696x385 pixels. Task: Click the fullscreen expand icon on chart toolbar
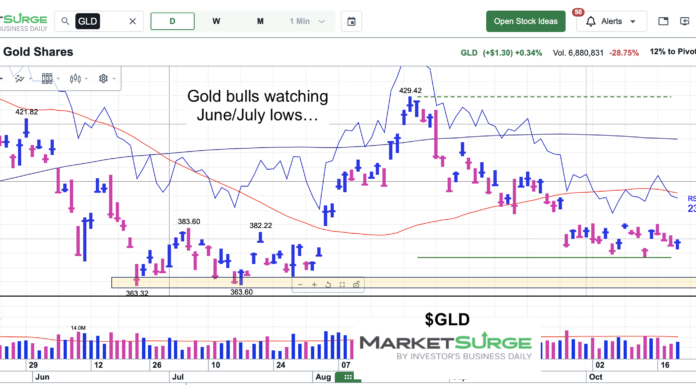click(342, 285)
